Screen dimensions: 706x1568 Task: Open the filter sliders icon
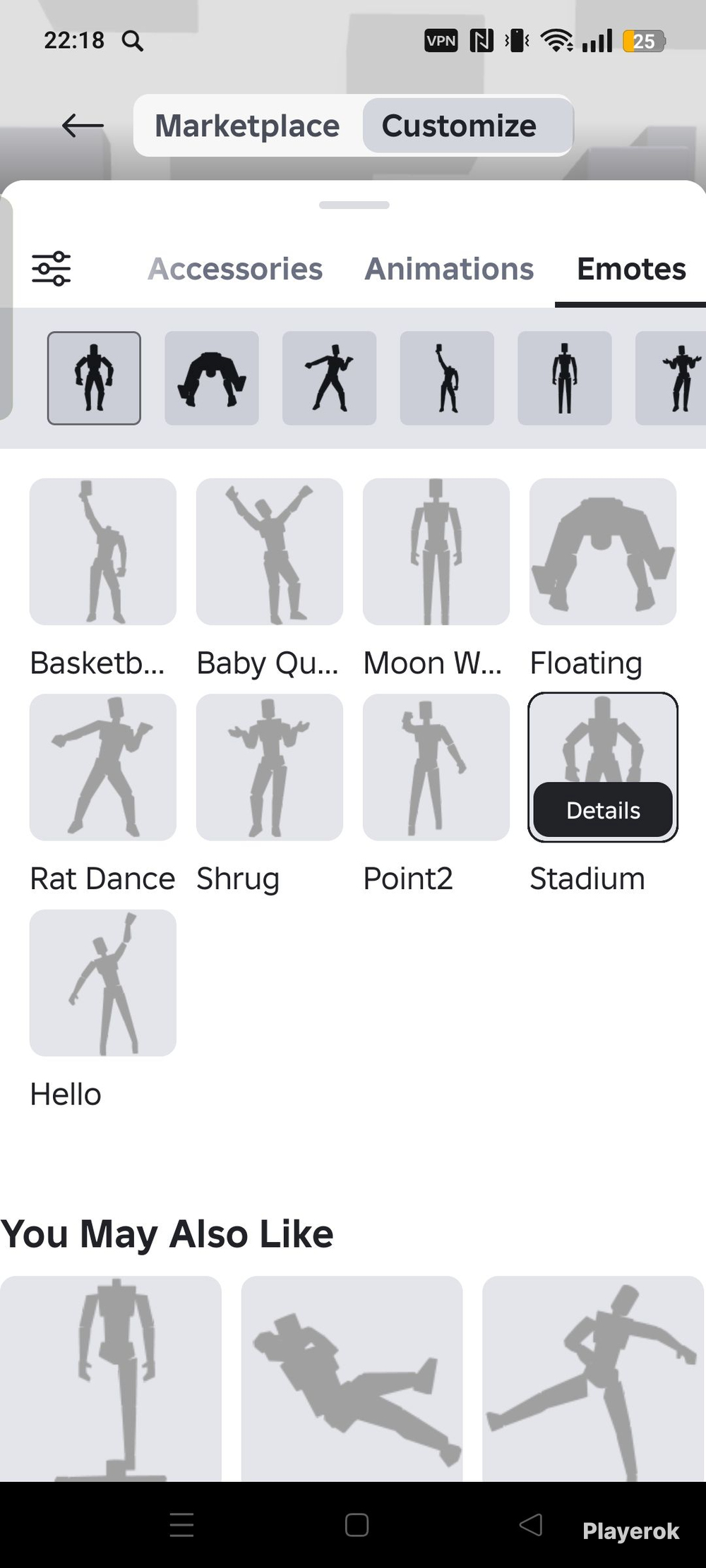(x=52, y=269)
